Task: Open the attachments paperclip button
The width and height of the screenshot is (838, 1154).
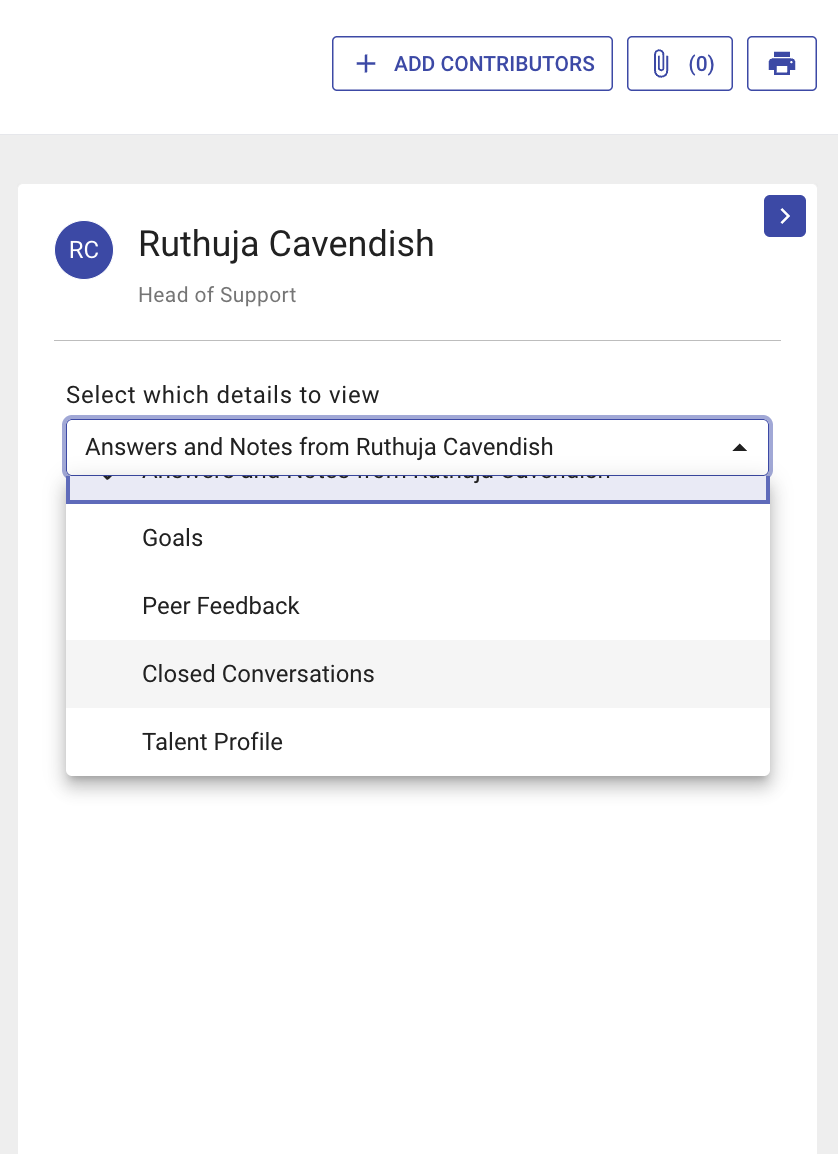Action: [x=680, y=64]
